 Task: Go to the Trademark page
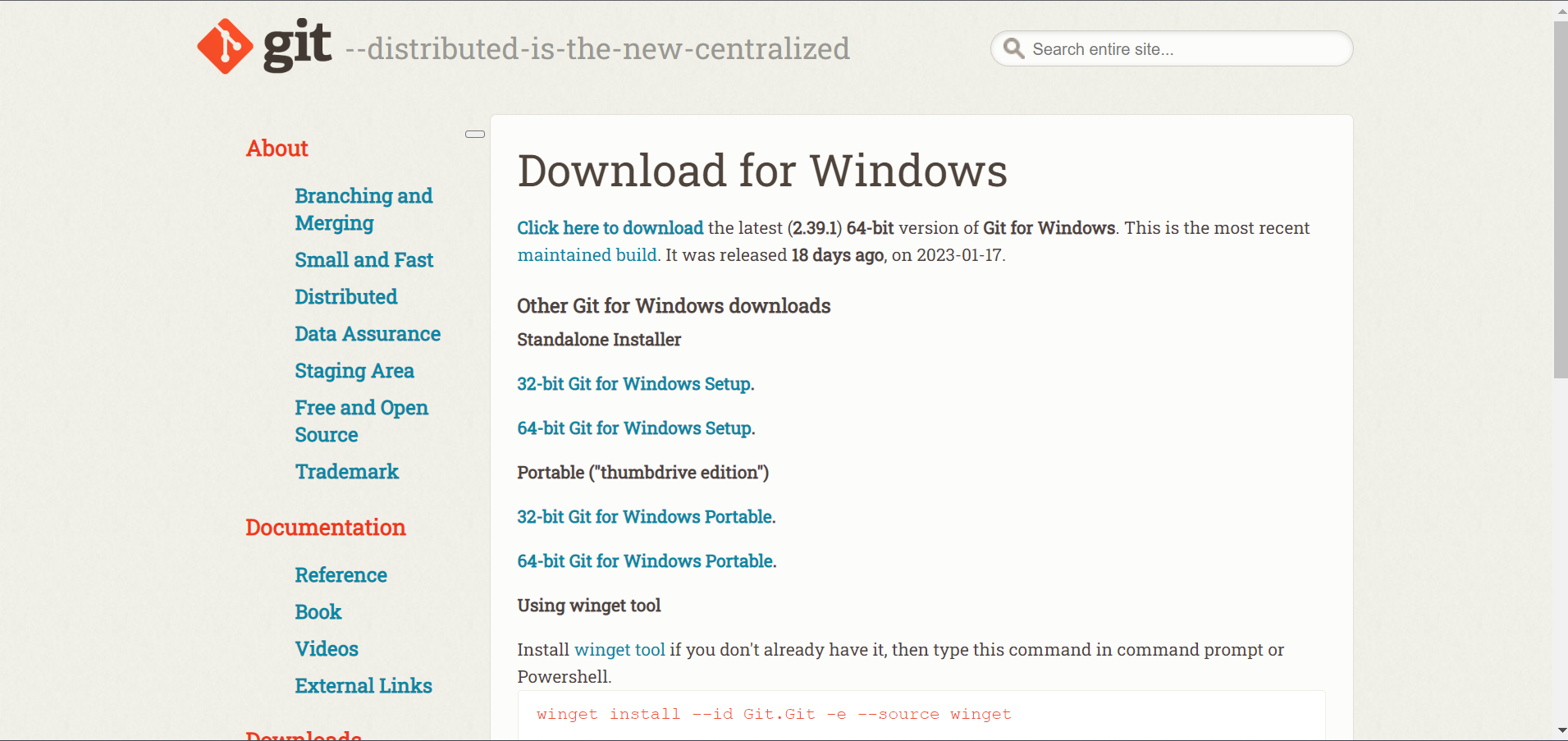347,472
